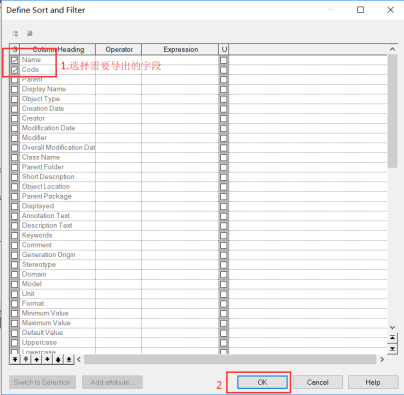Click the Switch to Selection button
Screen dimensions: 404x395
[x=42, y=382]
